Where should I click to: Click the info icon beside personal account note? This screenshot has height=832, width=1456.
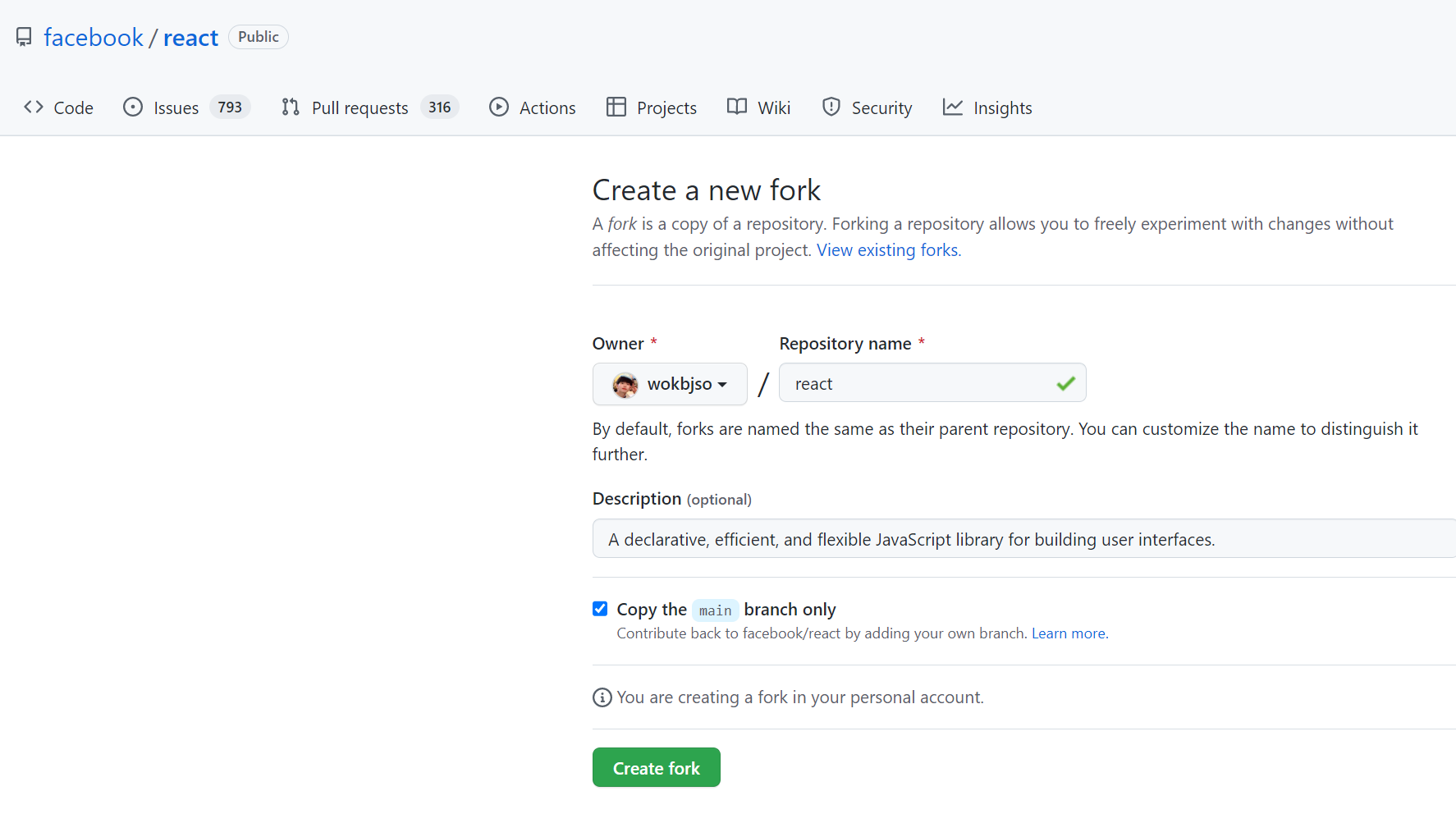602,697
